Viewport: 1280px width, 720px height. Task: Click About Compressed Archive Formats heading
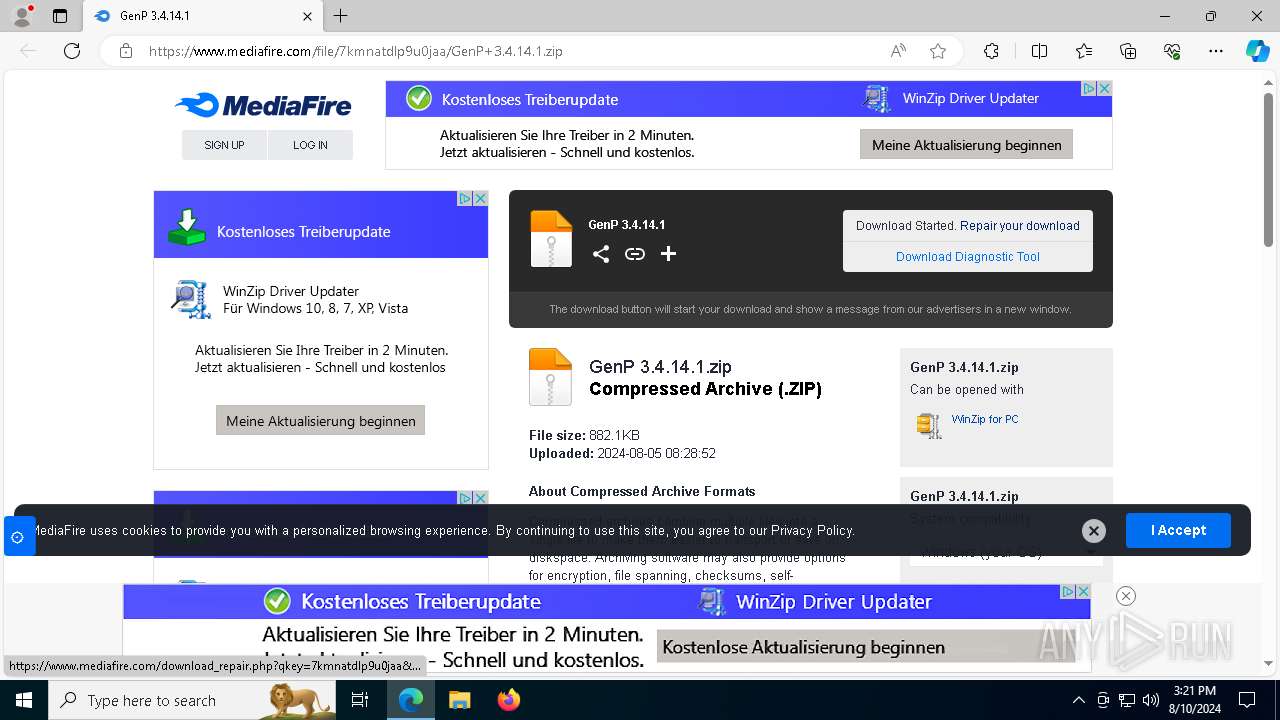[642, 491]
